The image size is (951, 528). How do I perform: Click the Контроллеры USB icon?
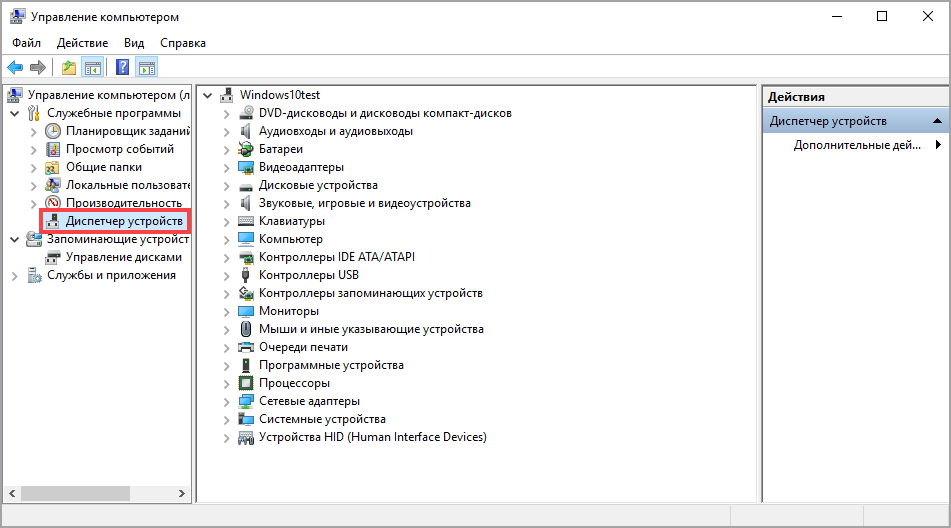[x=246, y=275]
